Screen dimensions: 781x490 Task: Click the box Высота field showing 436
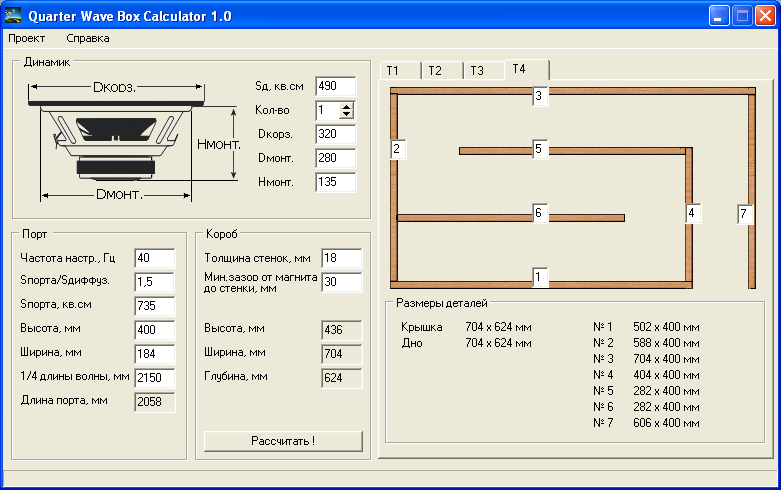click(x=342, y=330)
